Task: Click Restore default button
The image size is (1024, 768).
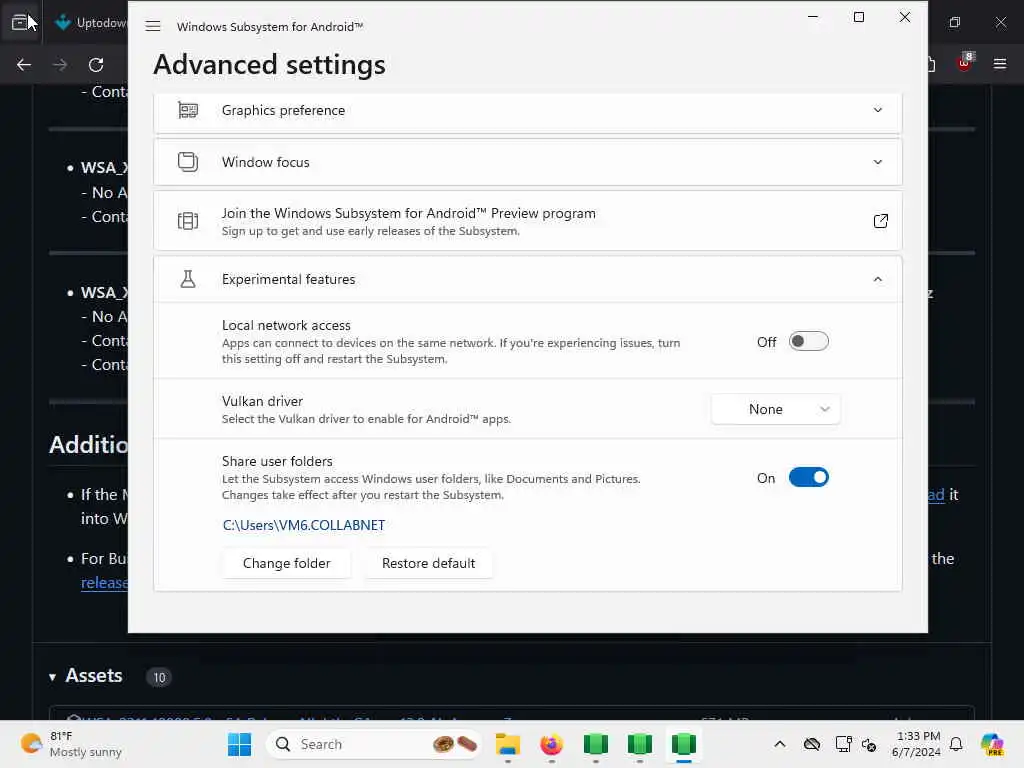Action: tap(428, 563)
